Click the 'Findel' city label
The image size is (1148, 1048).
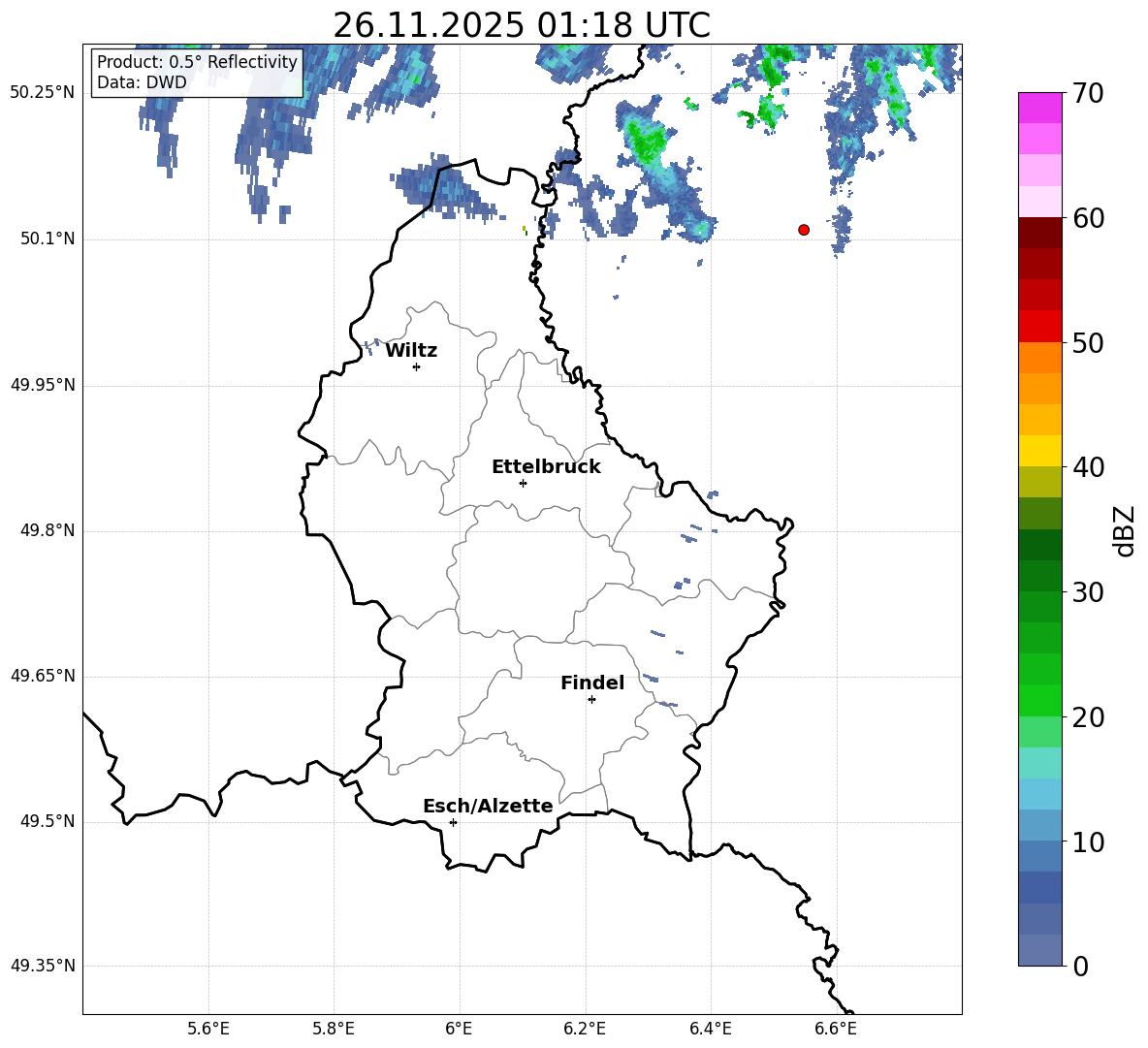[592, 683]
